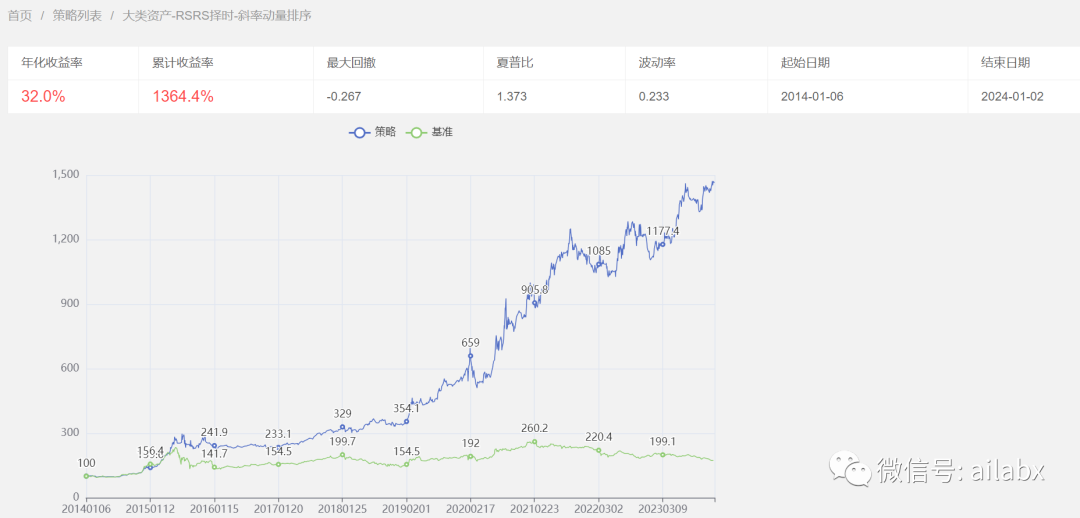Click the strategy data point labeled 659
Image resolution: width=1080 pixels, height=518 pixels.
(x=470, y=355)
